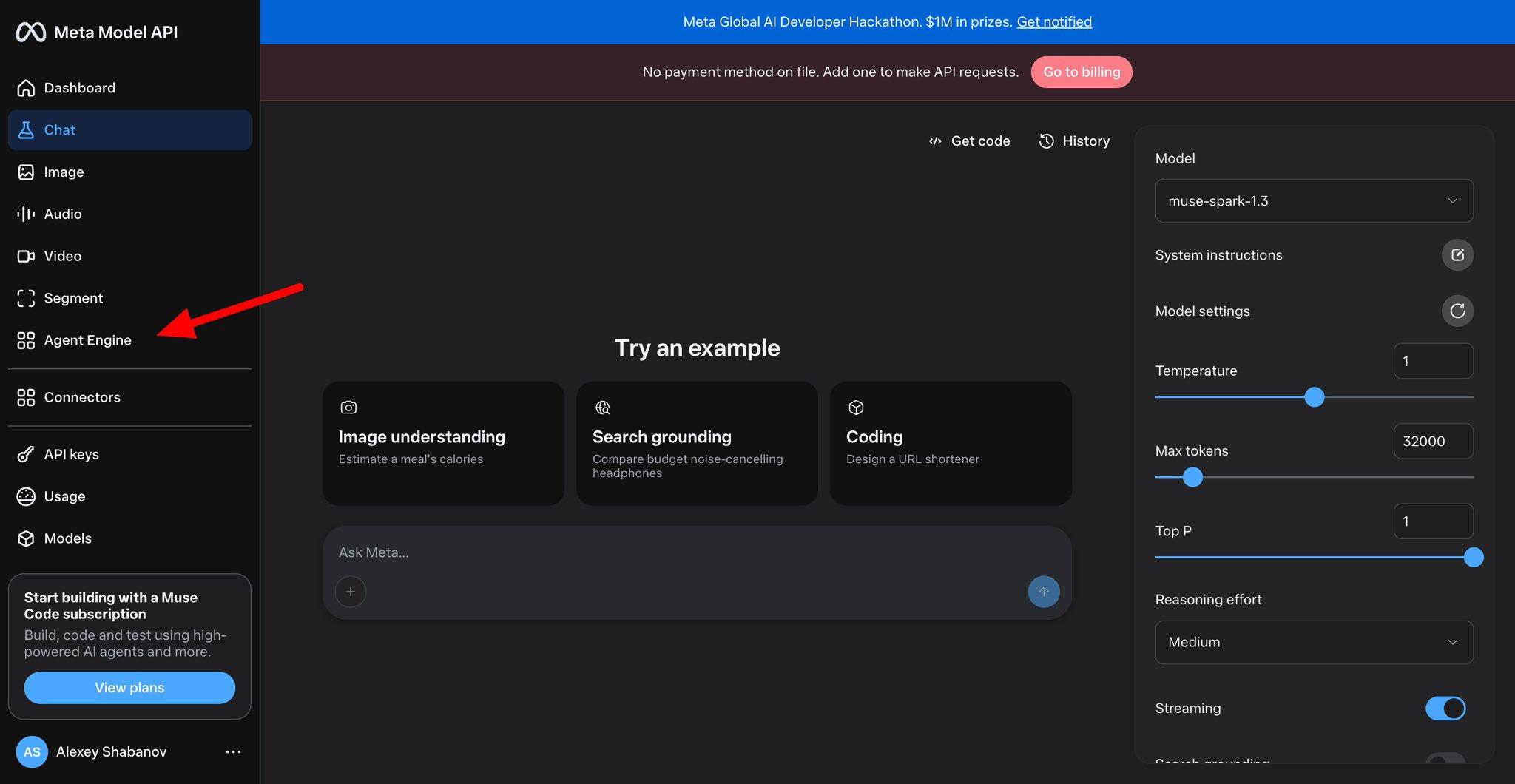
Task: Click the Max tokens 32000 field
Action: tap(1434, 442)
